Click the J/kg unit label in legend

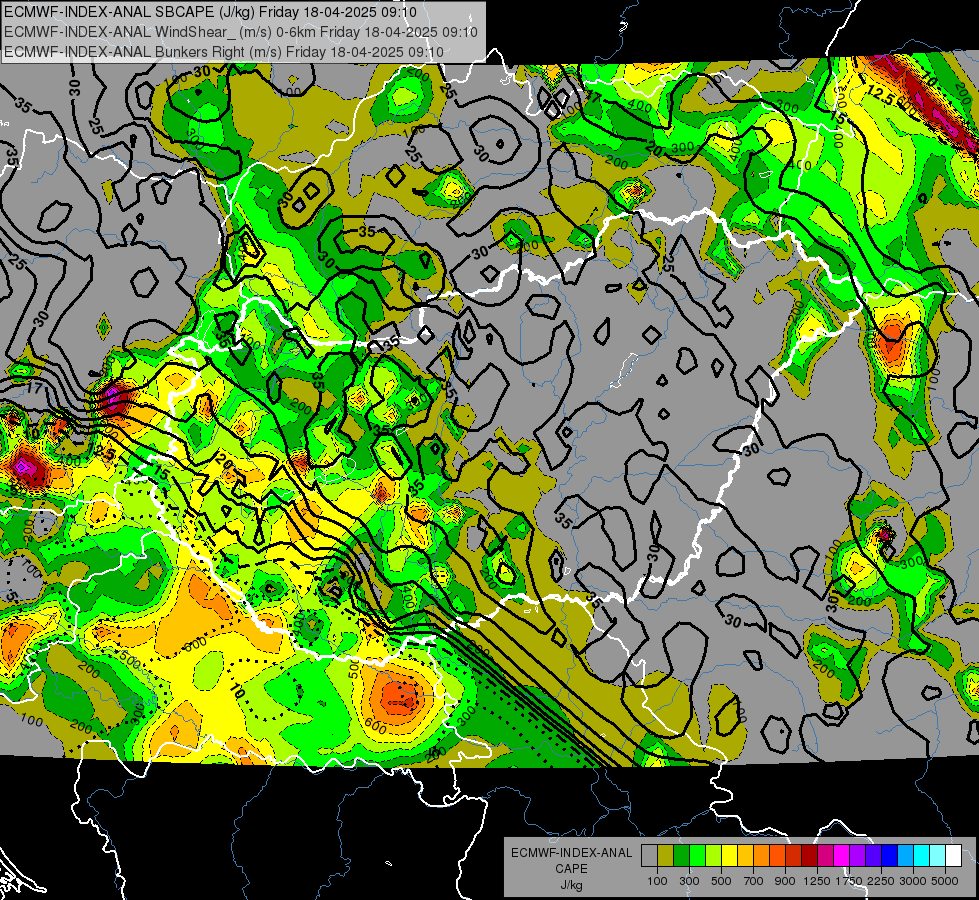point(572,885)
